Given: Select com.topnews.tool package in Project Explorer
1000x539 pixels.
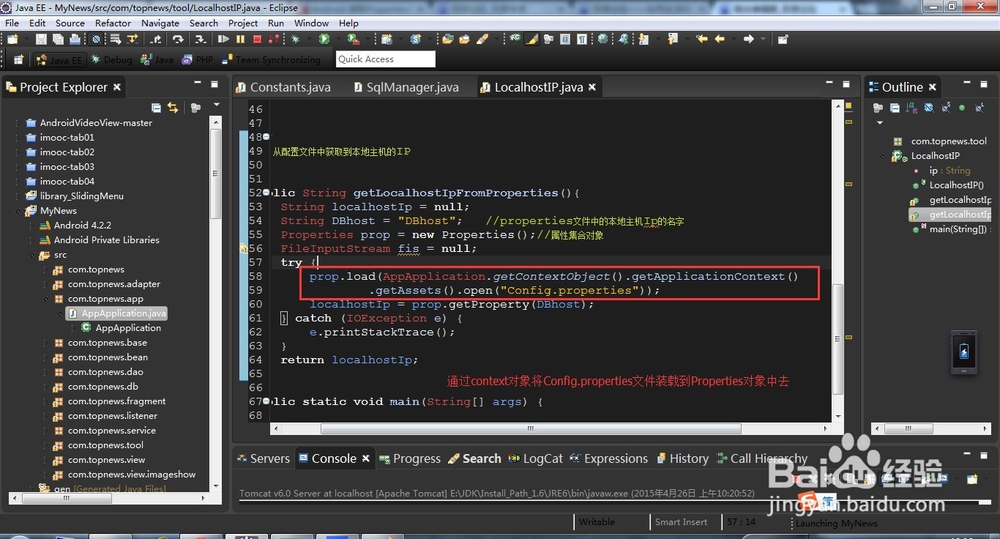Looking at the screenshot, I should pos(105,445).
